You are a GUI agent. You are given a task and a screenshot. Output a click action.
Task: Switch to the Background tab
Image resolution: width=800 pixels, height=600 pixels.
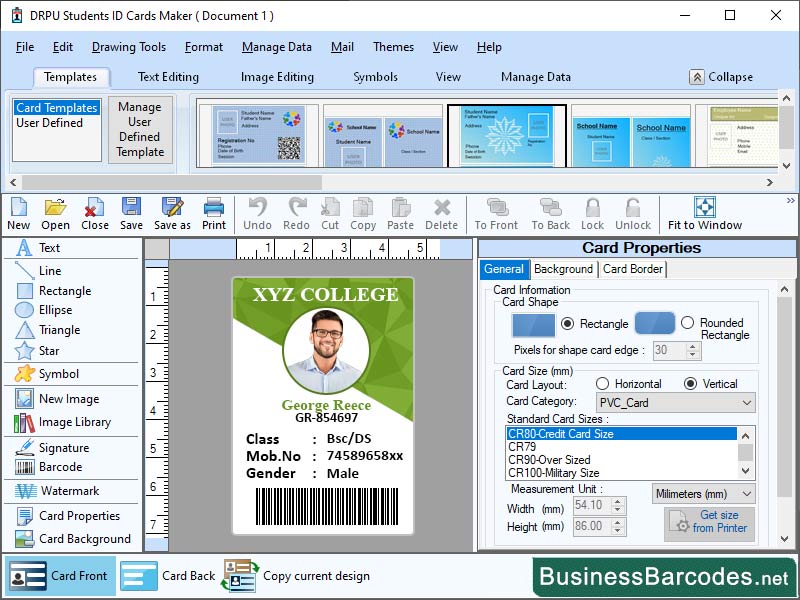coord(563,269)
